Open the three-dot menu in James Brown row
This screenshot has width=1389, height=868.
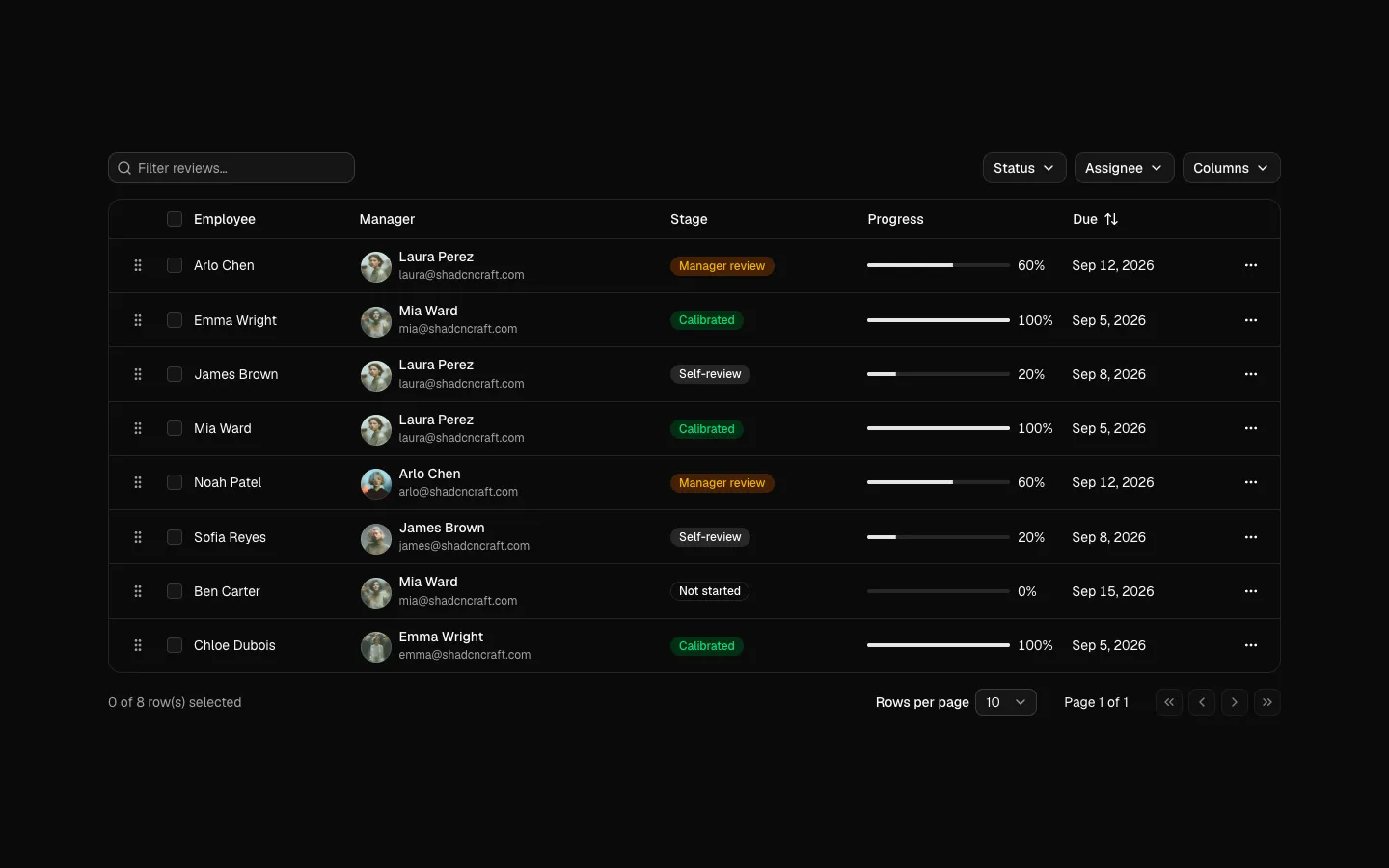tap(1251, 374)
